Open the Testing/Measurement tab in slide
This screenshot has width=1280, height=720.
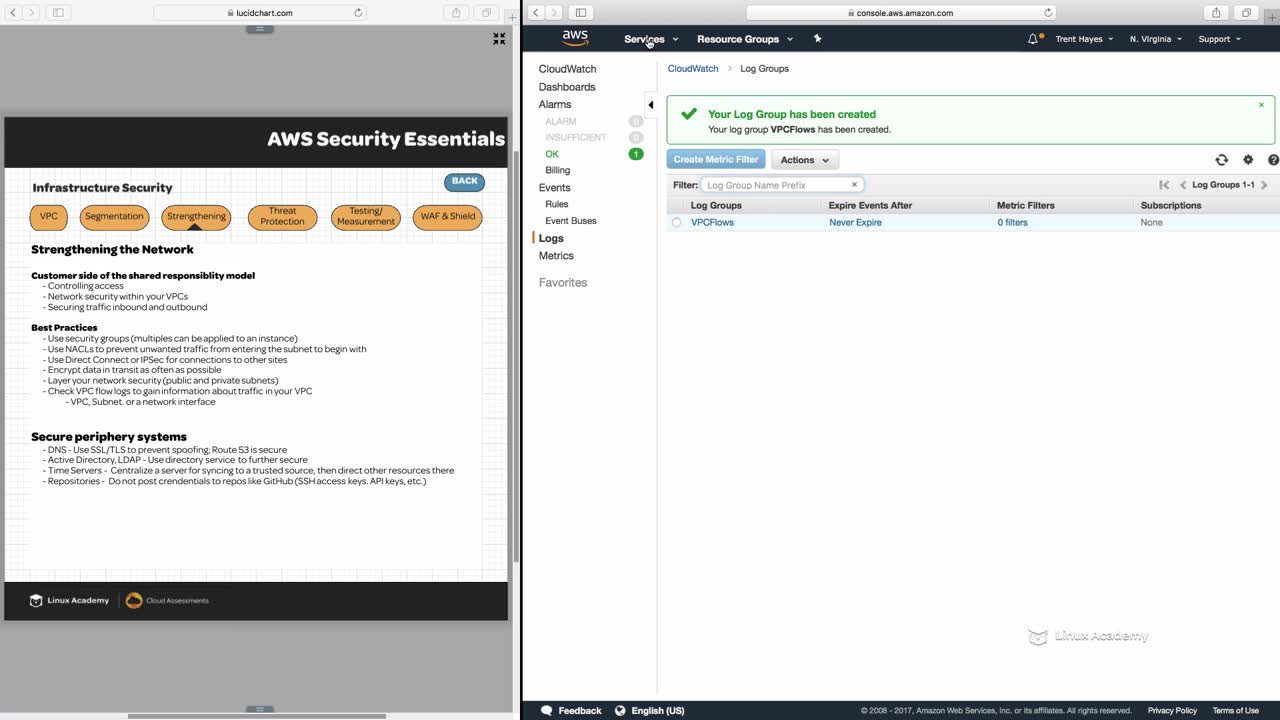[x=366, y=217]
